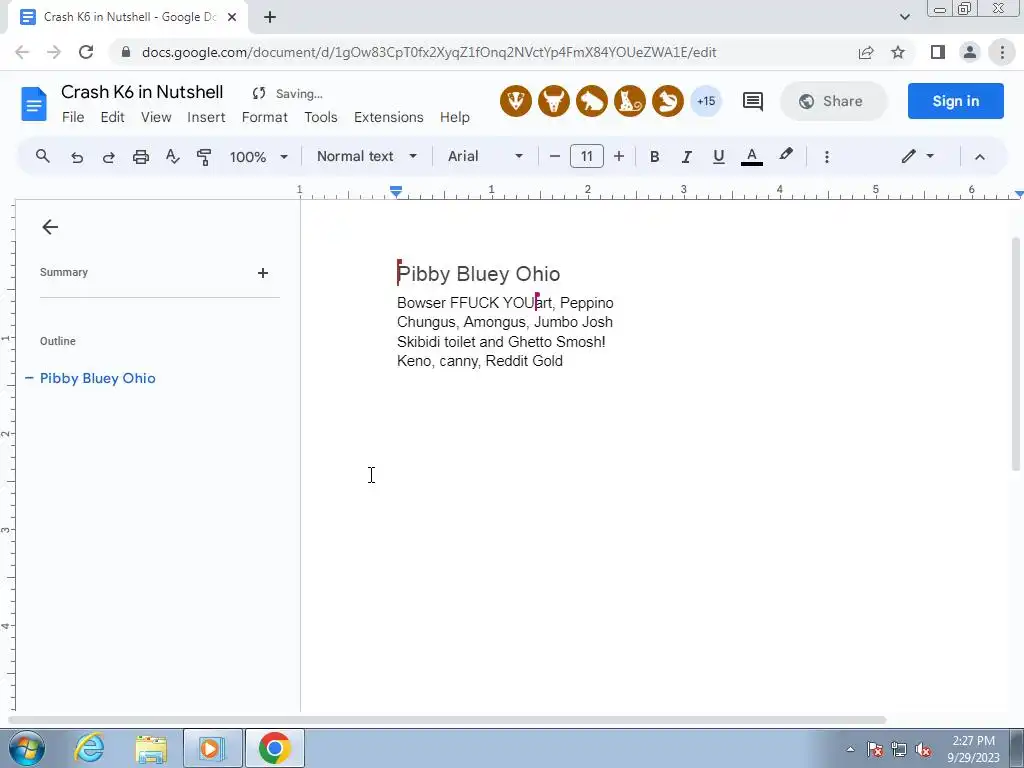Open a new browser tab
The height and width of the screenshot is (768, 1024).
coord(270,17)
